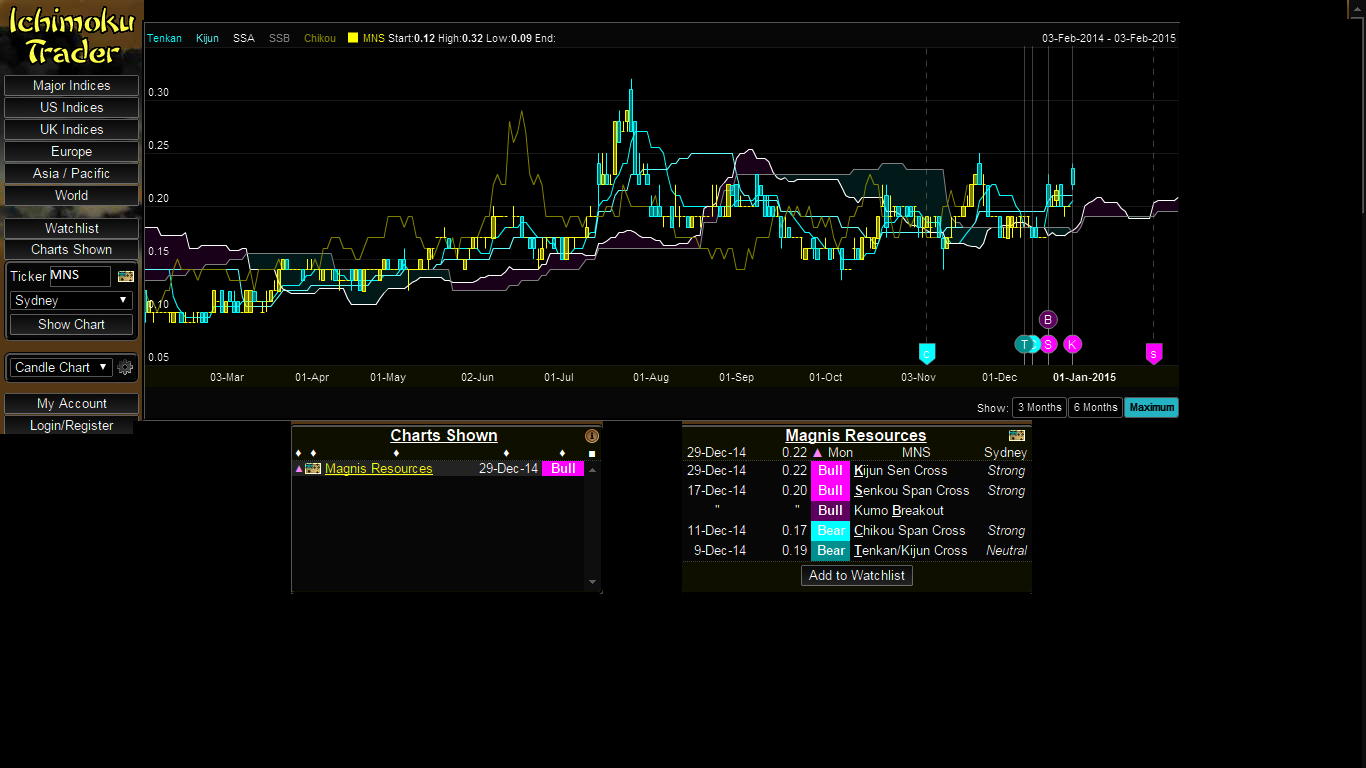Click Add to Watchlist button

(857, 576)
